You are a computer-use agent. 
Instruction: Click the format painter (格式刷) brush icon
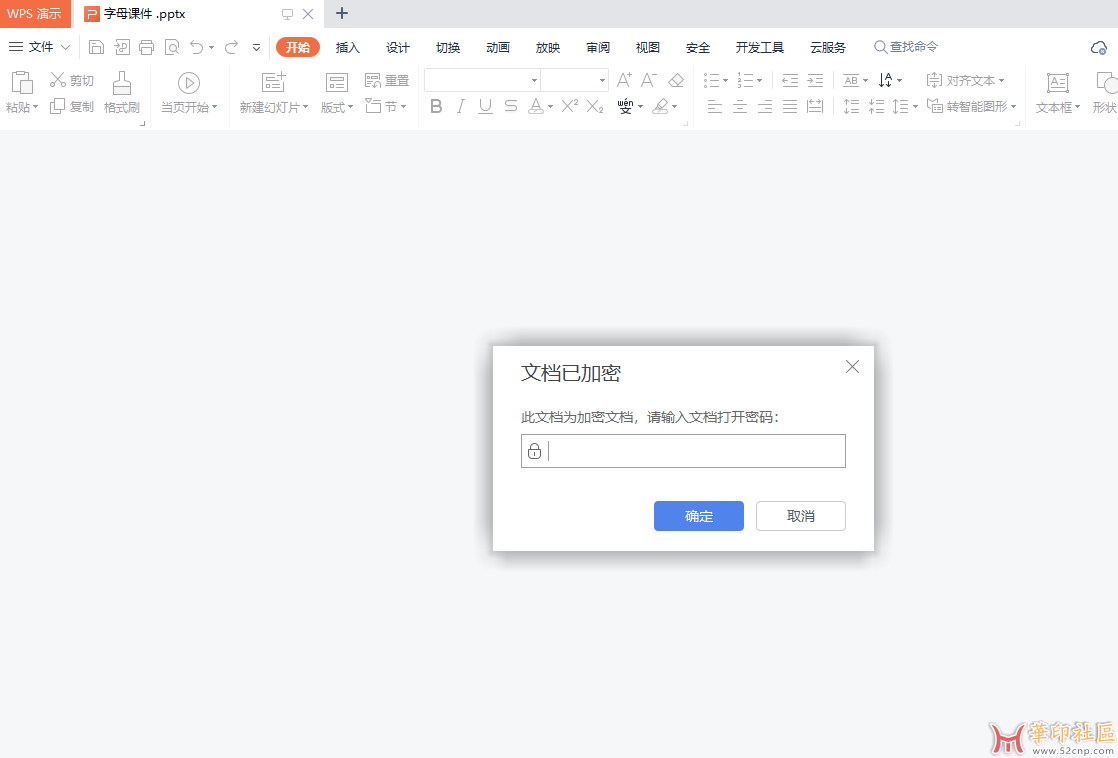(x=122, y=83)
